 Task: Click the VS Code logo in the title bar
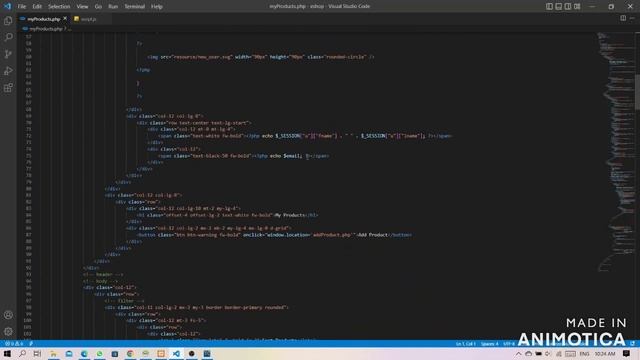pyautogui.click(x=7, y=6)
